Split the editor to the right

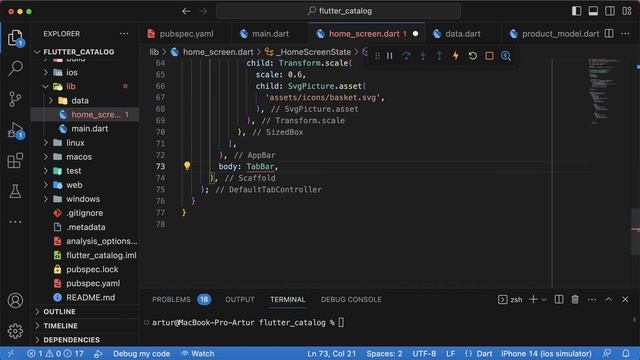click(609, 34)
